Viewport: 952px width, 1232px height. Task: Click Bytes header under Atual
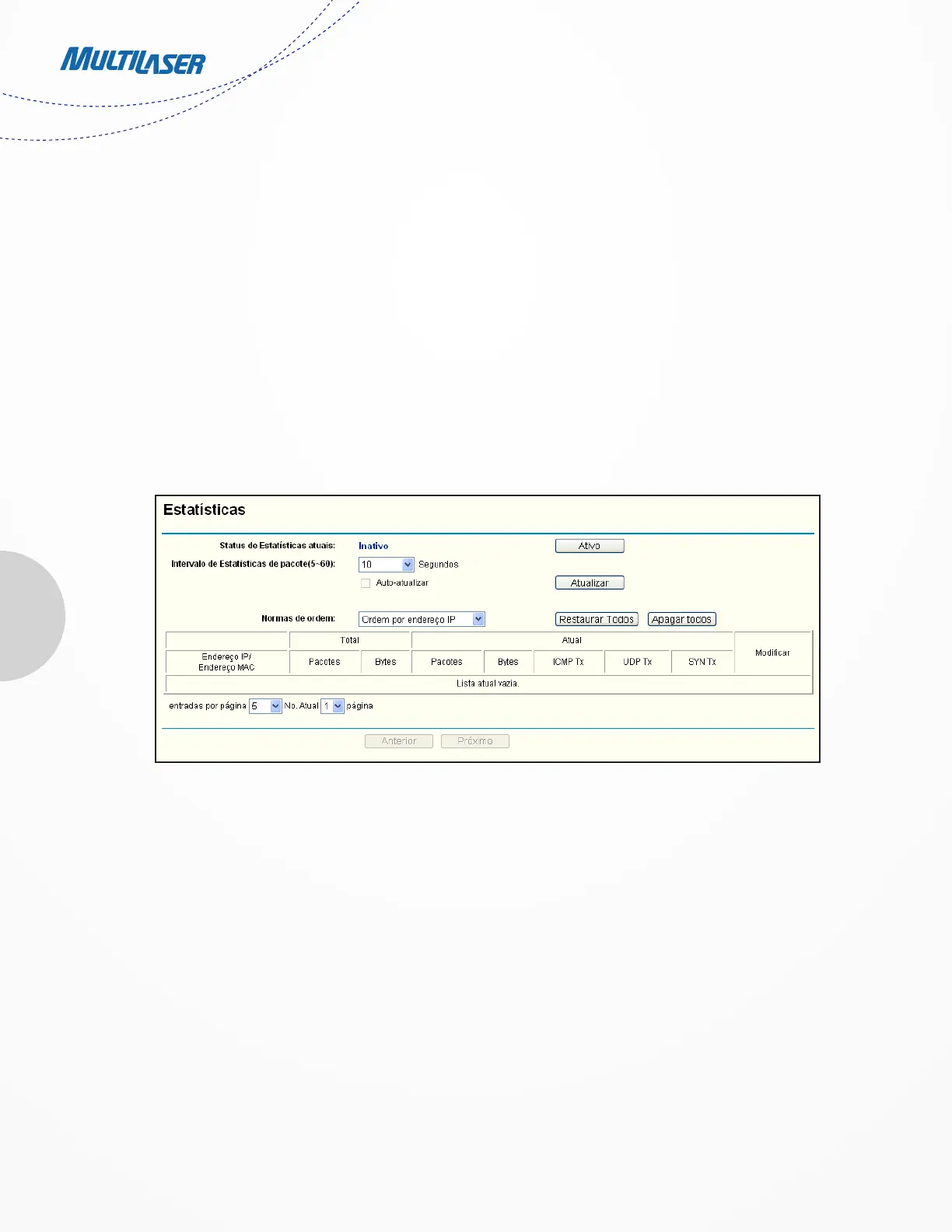508,662
